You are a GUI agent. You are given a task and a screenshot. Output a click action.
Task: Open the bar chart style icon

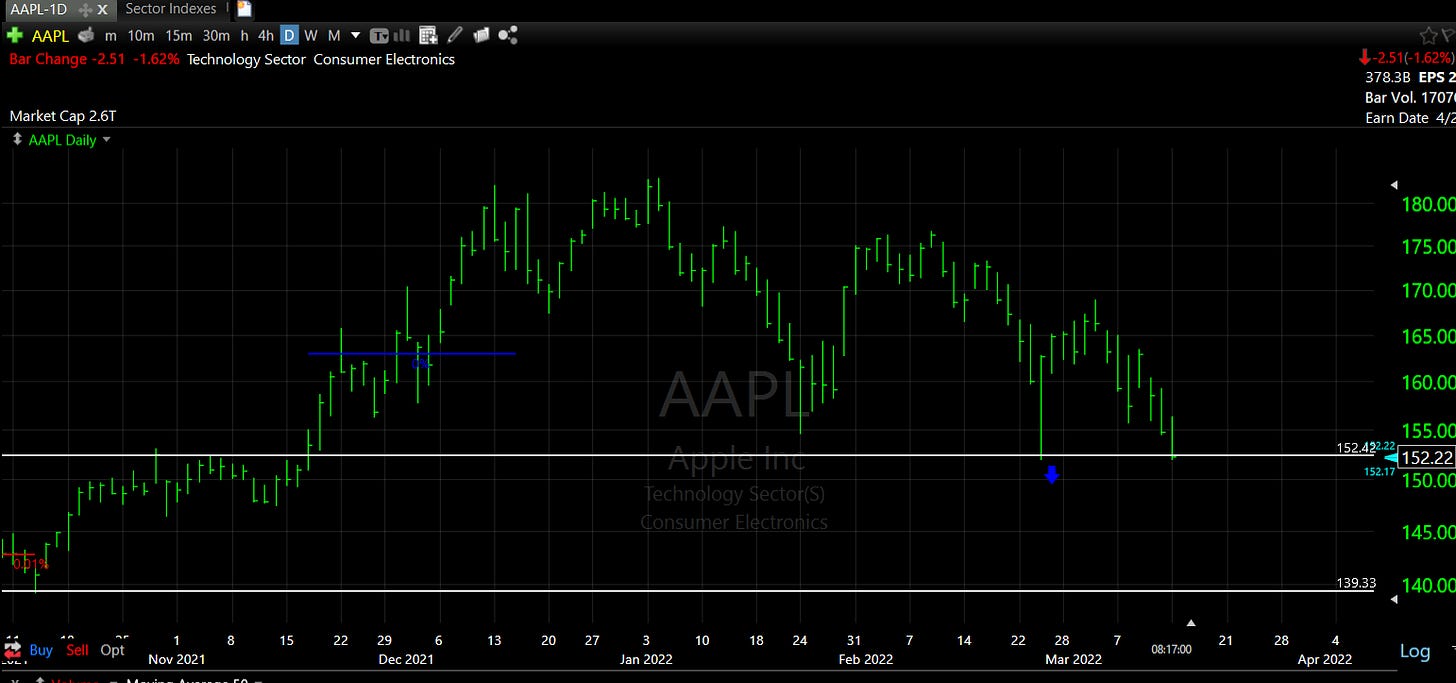pyautogui.click(x=404, y=36)
